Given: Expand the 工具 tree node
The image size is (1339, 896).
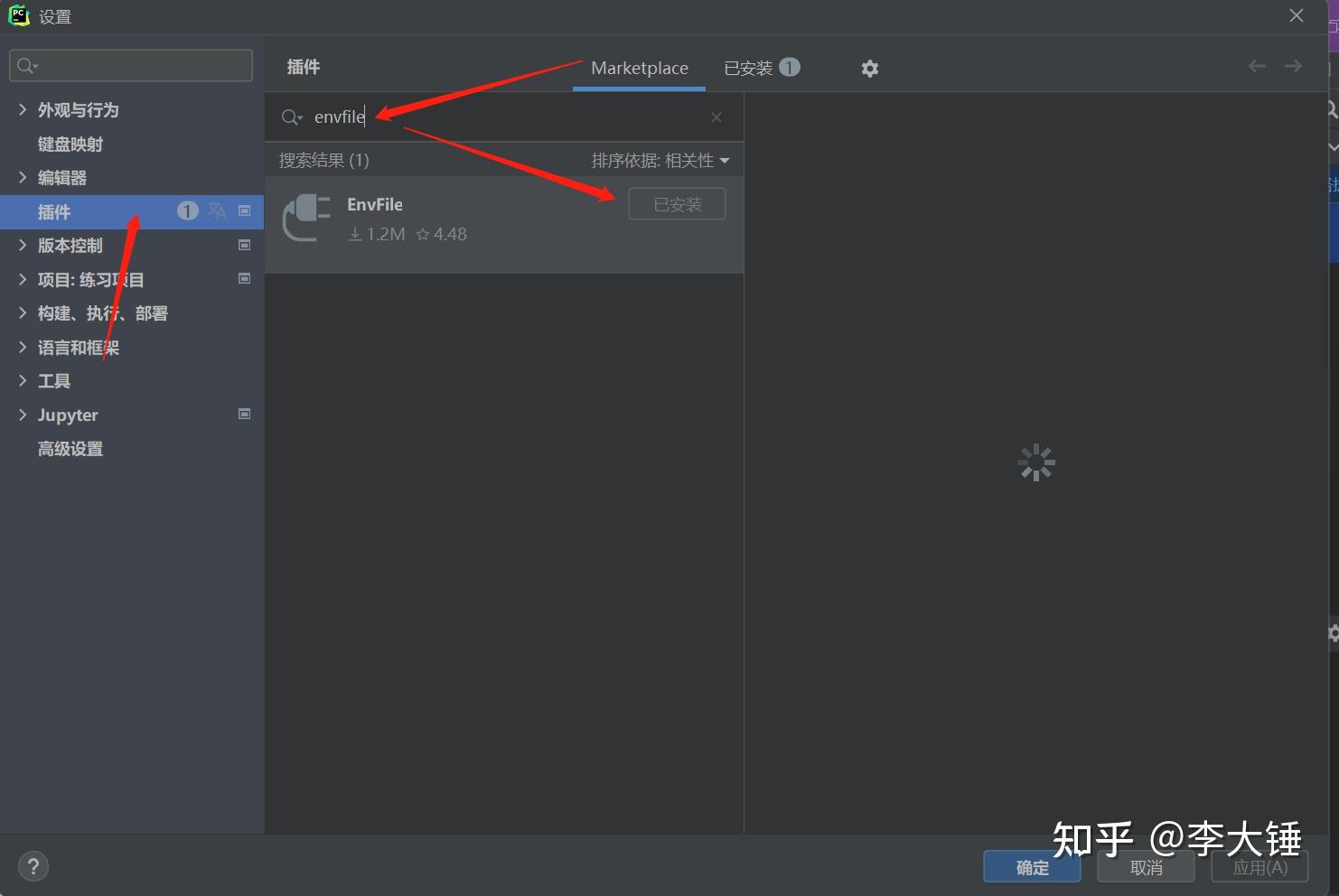Looking at the screenshot, I should coord(23,380).
